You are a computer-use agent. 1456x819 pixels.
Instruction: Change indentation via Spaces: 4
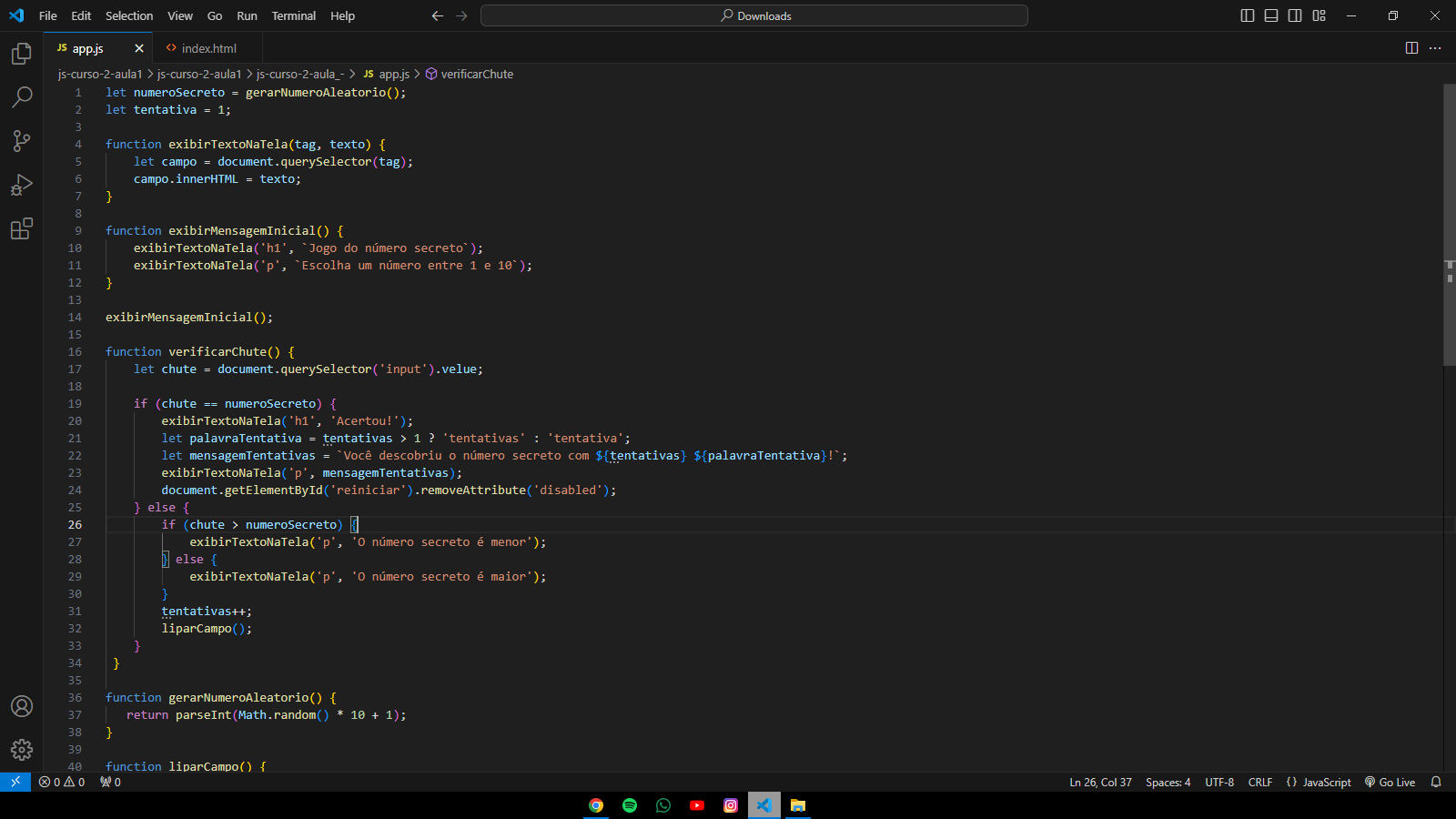pyautogui.click(x=1168, y=782)
